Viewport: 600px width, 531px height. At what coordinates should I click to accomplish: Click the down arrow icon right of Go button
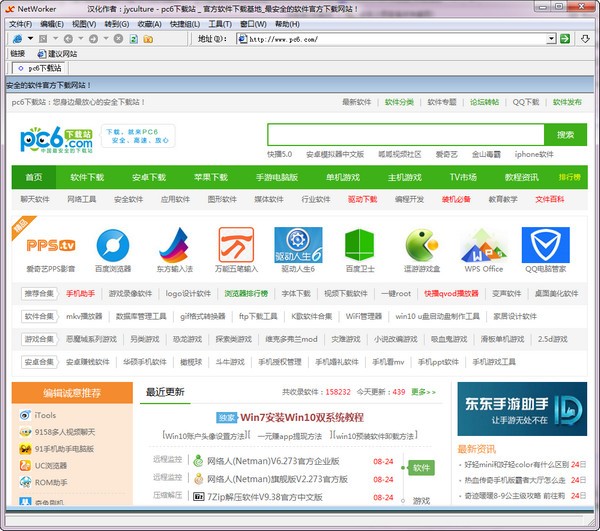tap(585, 39)
